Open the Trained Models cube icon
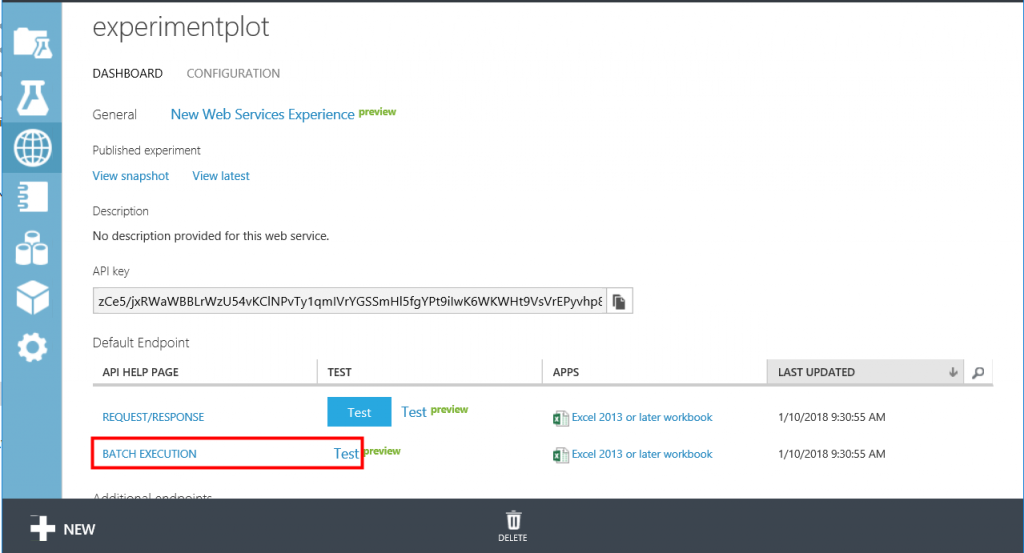This screenshot has height=553, width=1024. (x=32, y=298)
